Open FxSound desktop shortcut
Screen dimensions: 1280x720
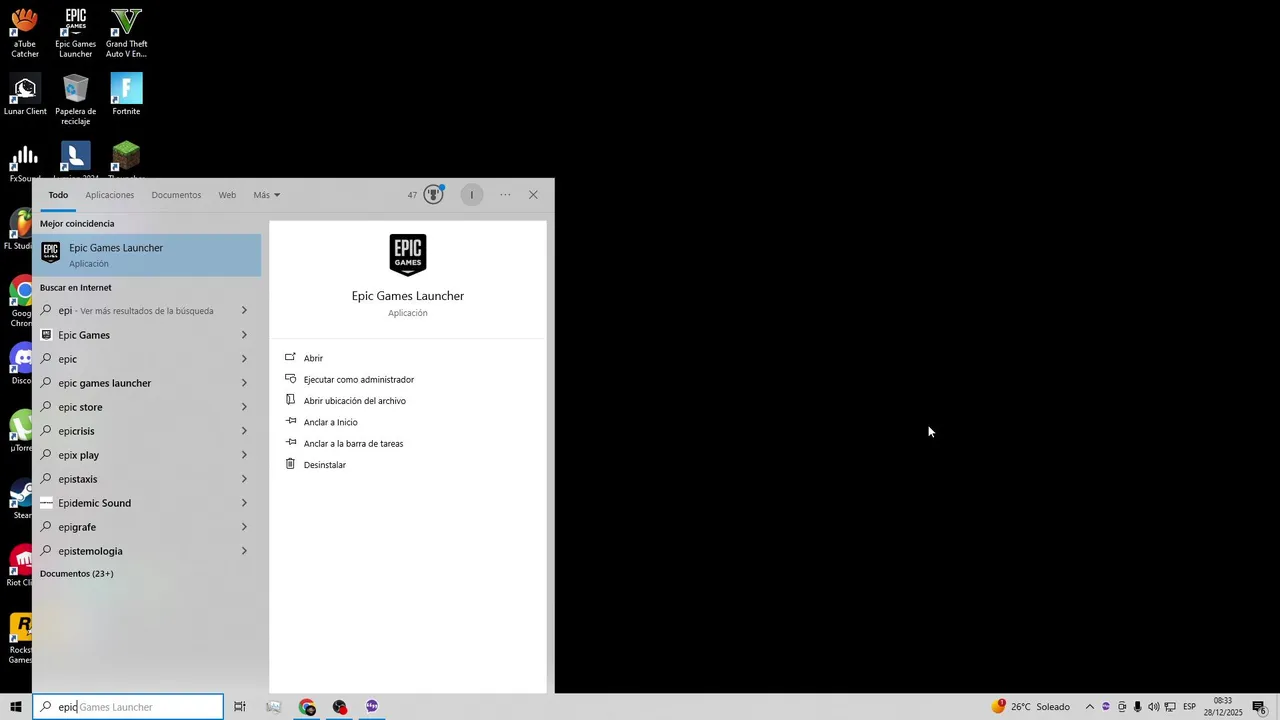(x=25, y=162)
